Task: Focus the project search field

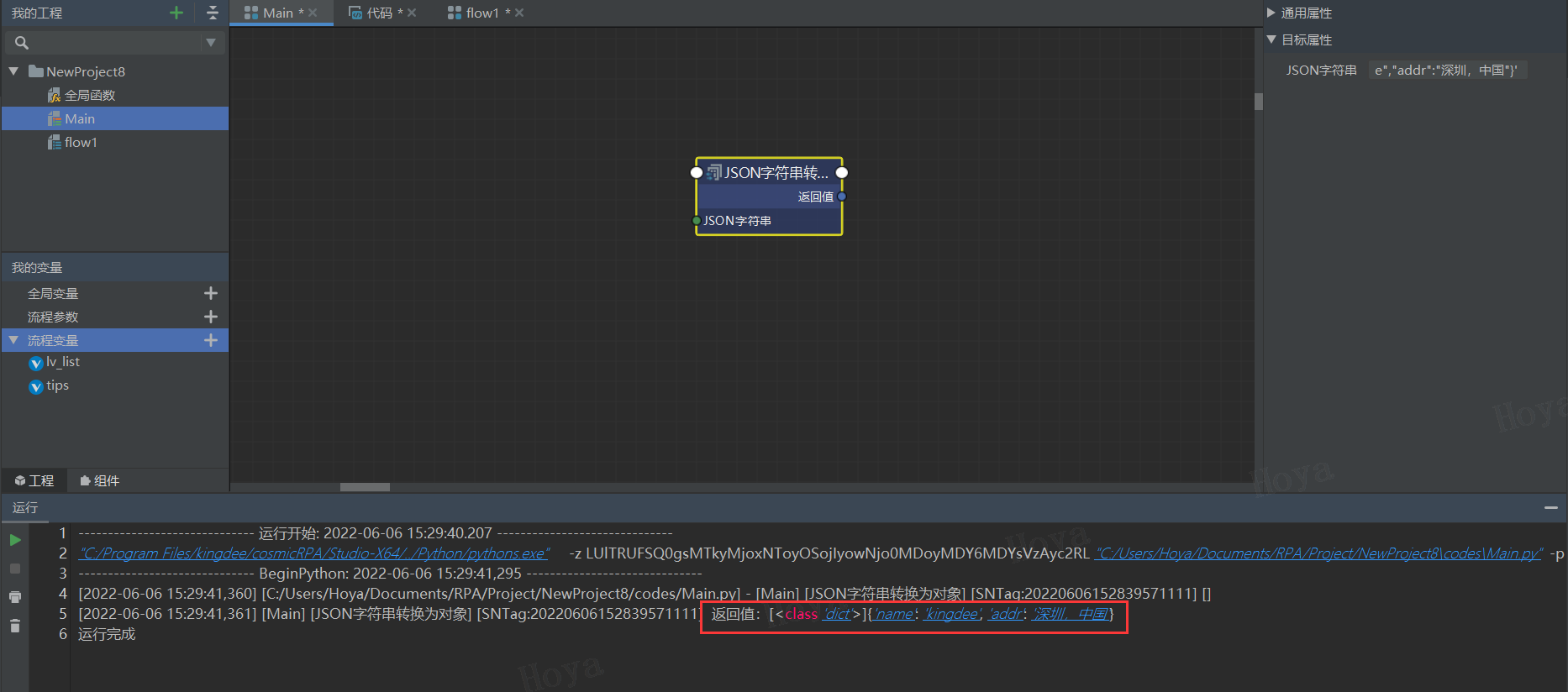Action: tap(115, 43)
